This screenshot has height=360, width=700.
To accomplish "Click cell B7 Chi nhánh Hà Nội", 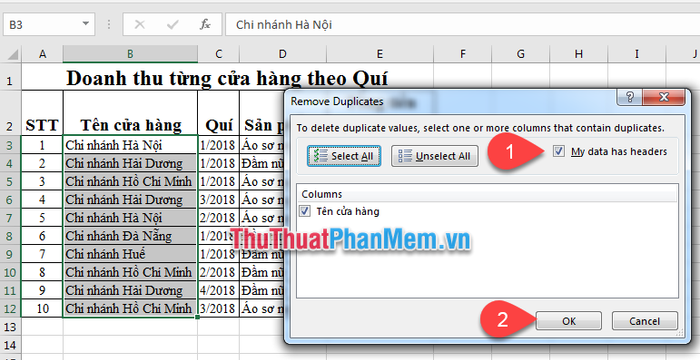I will [130, 218].
